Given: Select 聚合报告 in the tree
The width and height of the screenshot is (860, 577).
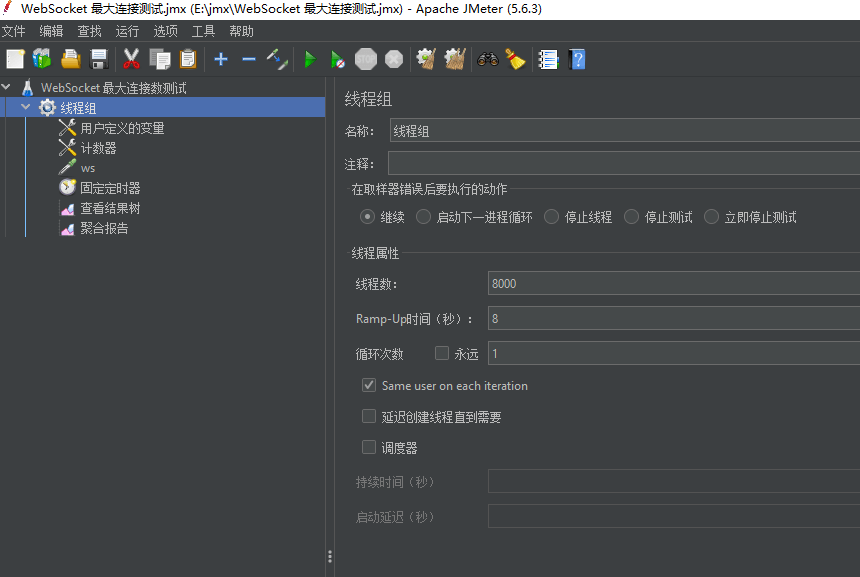Looking at the screenshot, I should point(104,228).
